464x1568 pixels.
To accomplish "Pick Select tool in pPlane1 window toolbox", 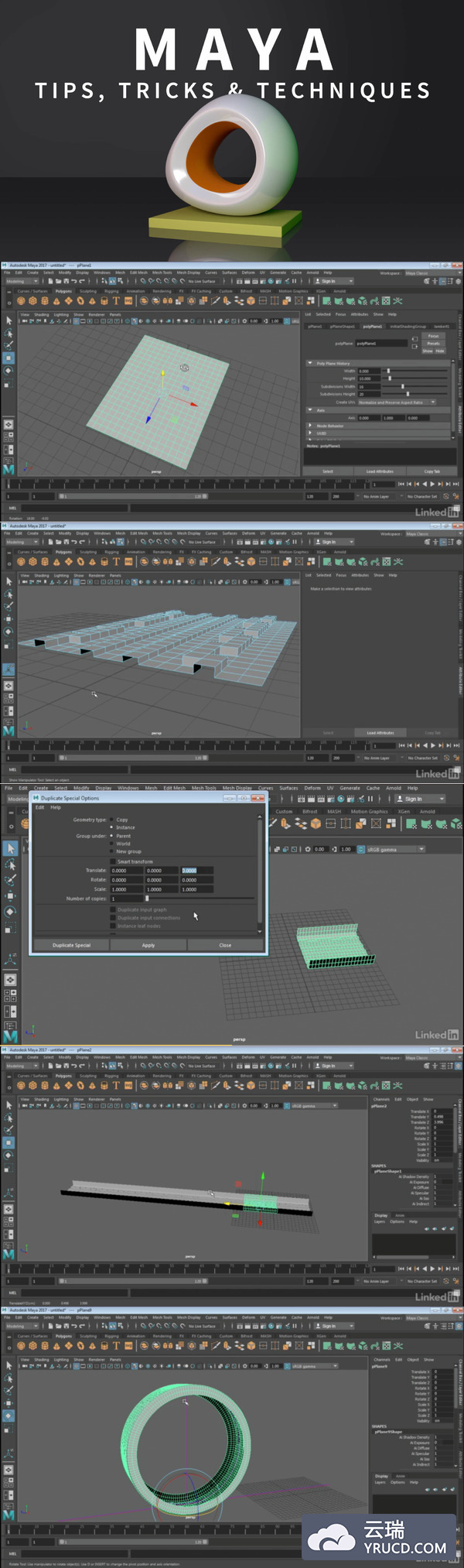I will [9, 320].
